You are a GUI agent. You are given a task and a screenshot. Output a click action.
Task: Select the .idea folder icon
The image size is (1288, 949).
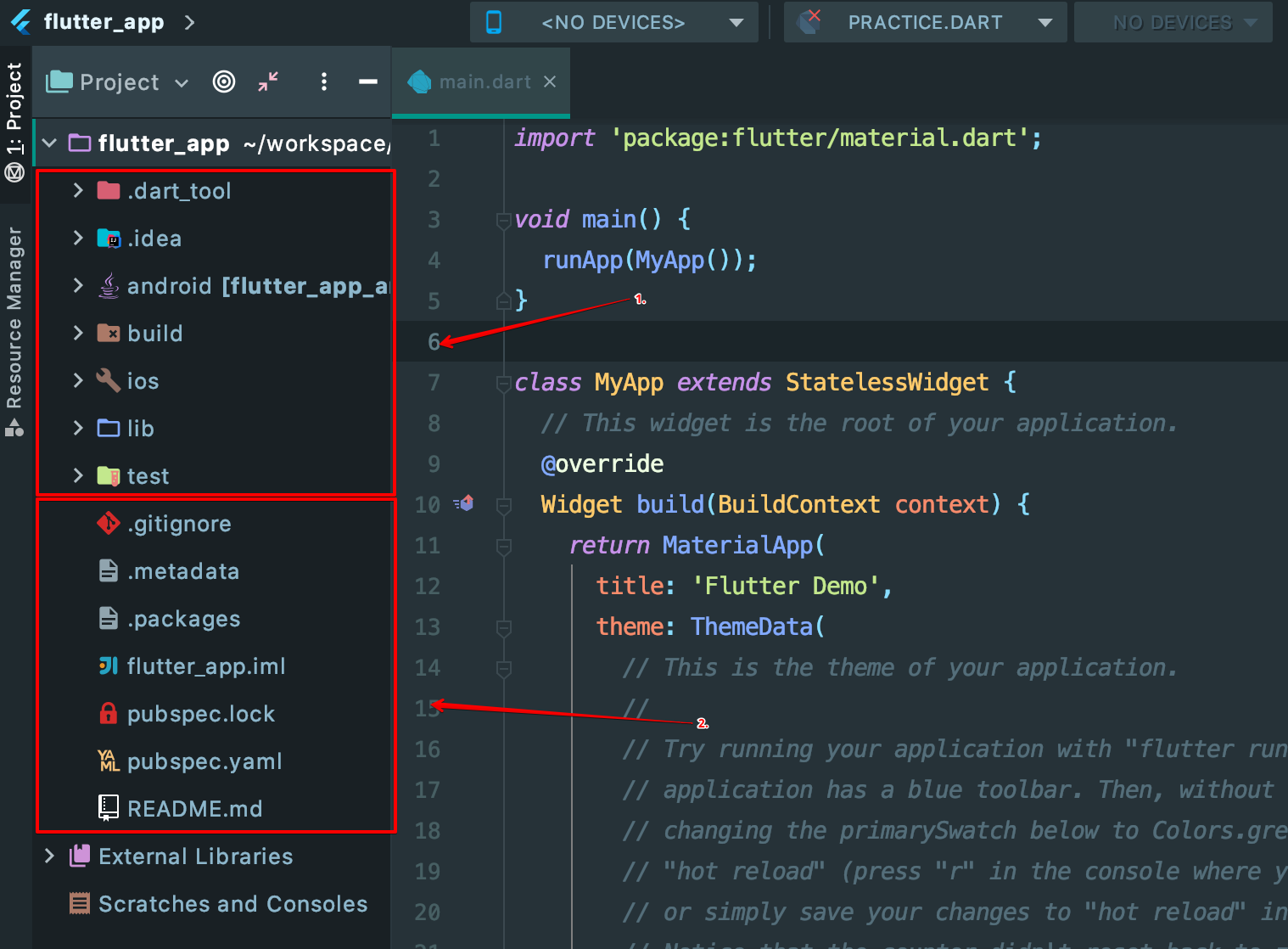click(x=109, y=239)
